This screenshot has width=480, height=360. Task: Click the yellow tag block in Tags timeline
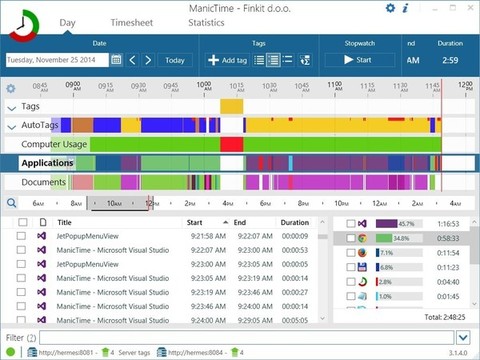231,107
